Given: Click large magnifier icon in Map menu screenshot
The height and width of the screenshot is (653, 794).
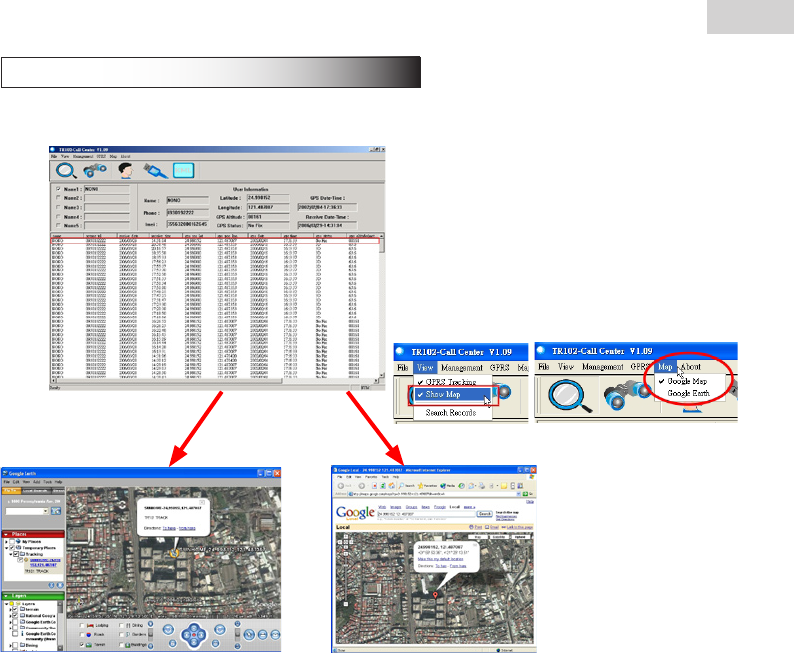Looking at the screenshot, I should (570, 396).
